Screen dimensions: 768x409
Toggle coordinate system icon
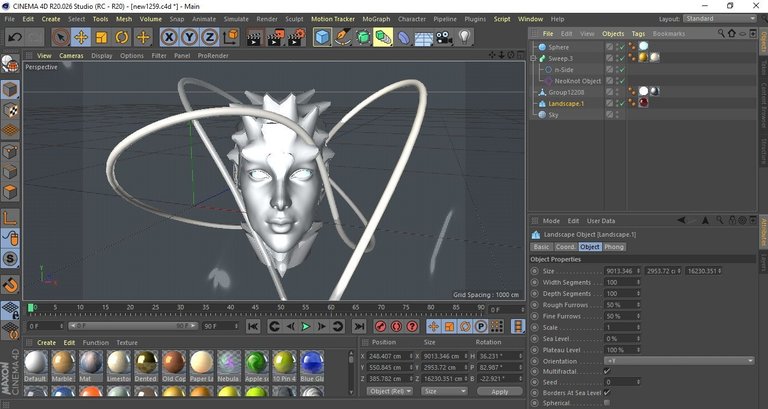coord(230,37)
